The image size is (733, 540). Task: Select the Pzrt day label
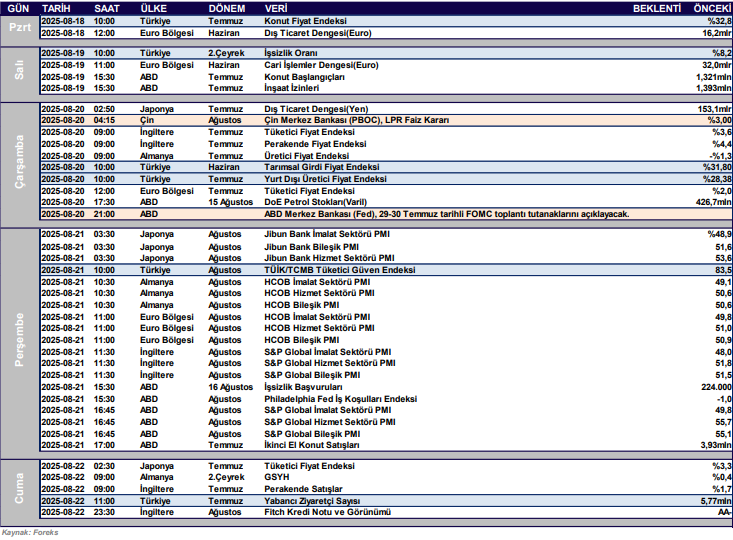click(18, 25)
